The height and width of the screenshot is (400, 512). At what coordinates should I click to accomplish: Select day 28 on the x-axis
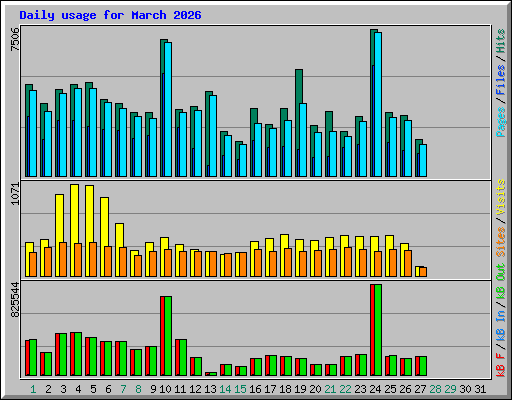pyautogui.click(x=435, y=389)
